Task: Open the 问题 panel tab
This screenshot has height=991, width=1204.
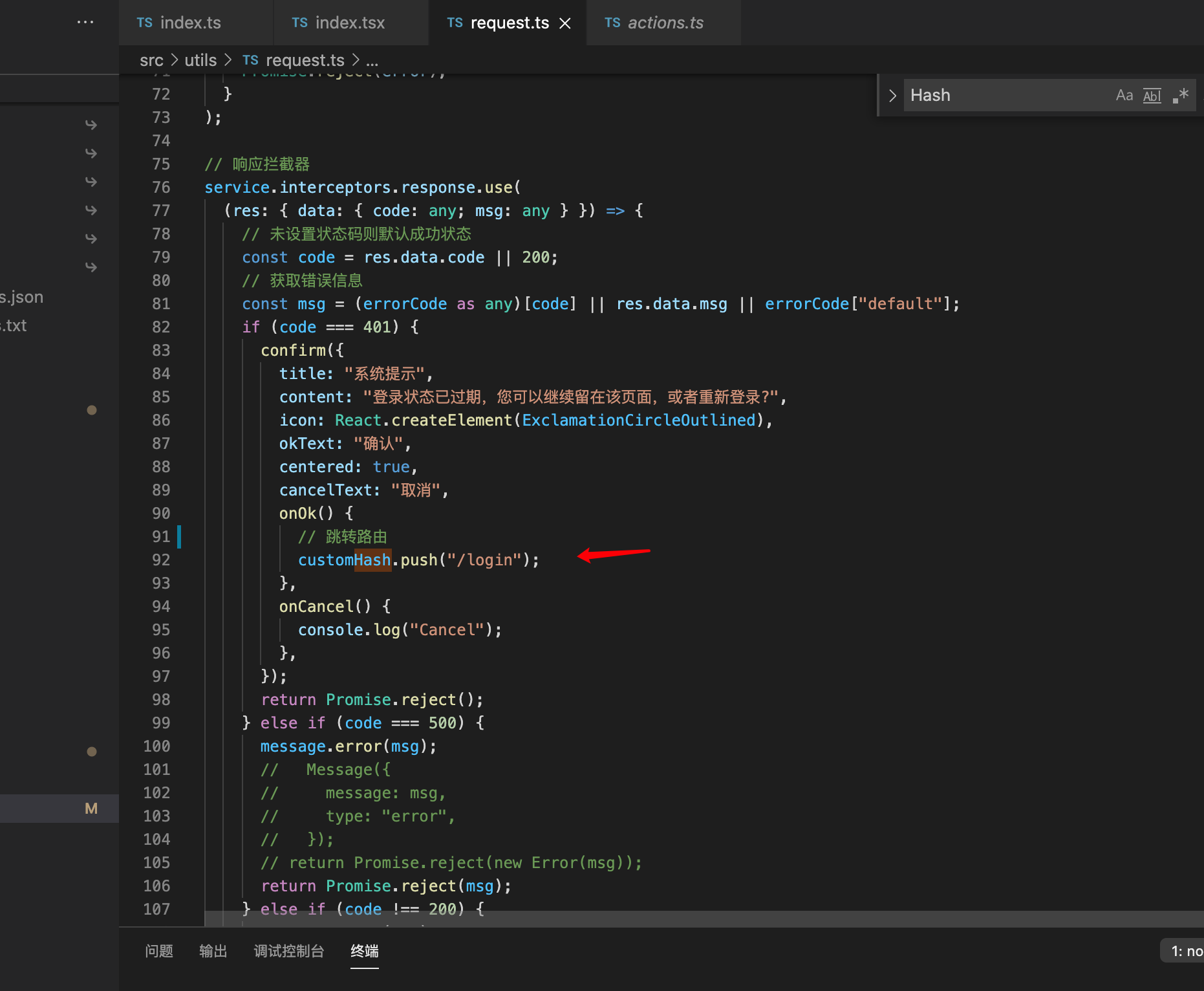Action: pyautogui.click(x=159, y=951)
